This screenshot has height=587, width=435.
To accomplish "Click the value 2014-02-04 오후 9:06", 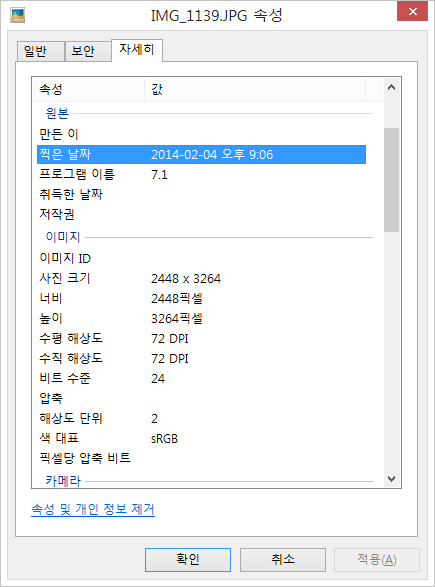I will coord(212,155).
